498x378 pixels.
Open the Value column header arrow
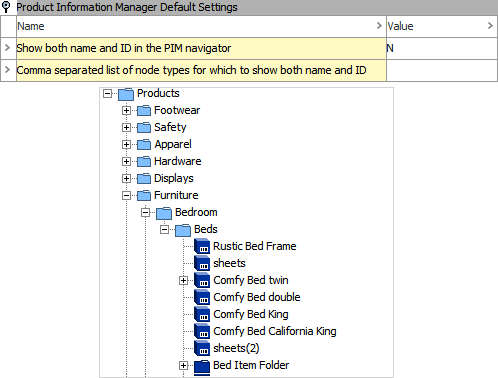[490, 26]
